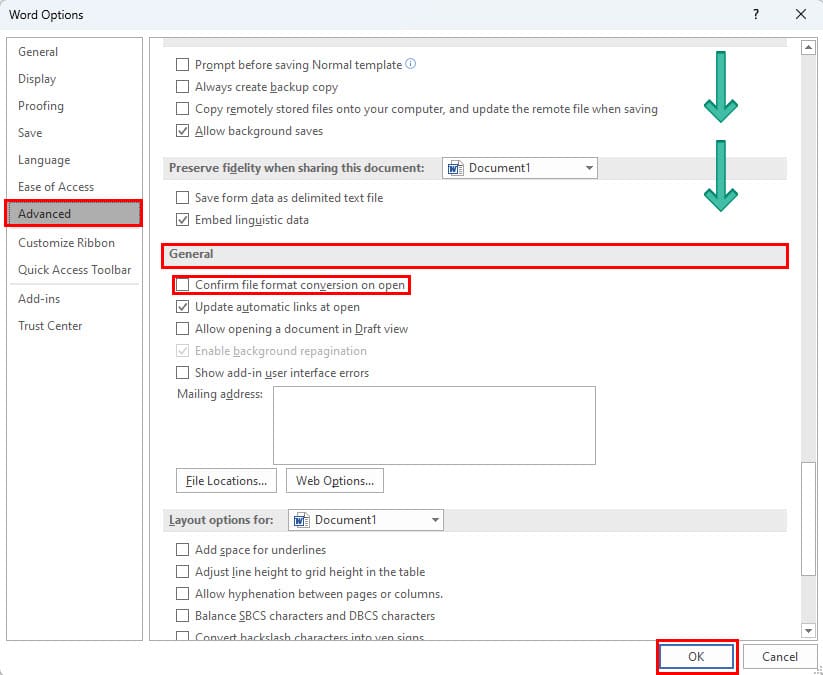Uncheck Update automatic links at open
The height and width of the screenshot is (675, 823).
click(182, 307)
